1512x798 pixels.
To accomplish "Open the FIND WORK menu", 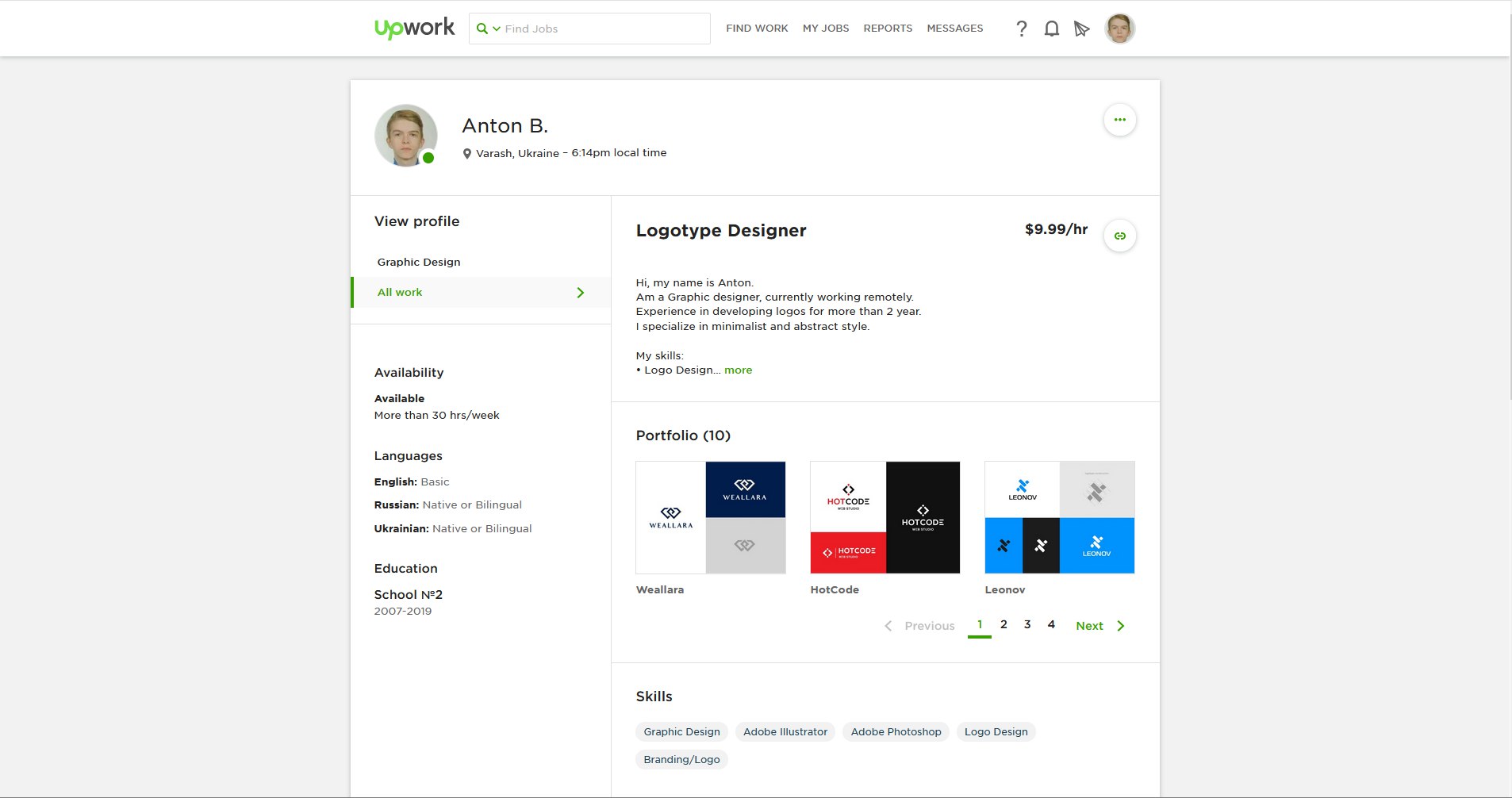I will [757, 29].
